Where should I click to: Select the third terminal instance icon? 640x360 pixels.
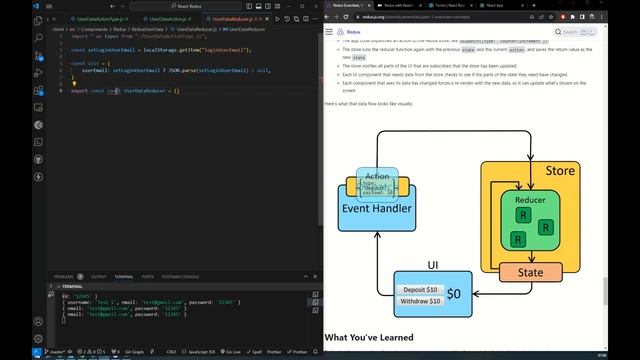[x=316, y=310]
